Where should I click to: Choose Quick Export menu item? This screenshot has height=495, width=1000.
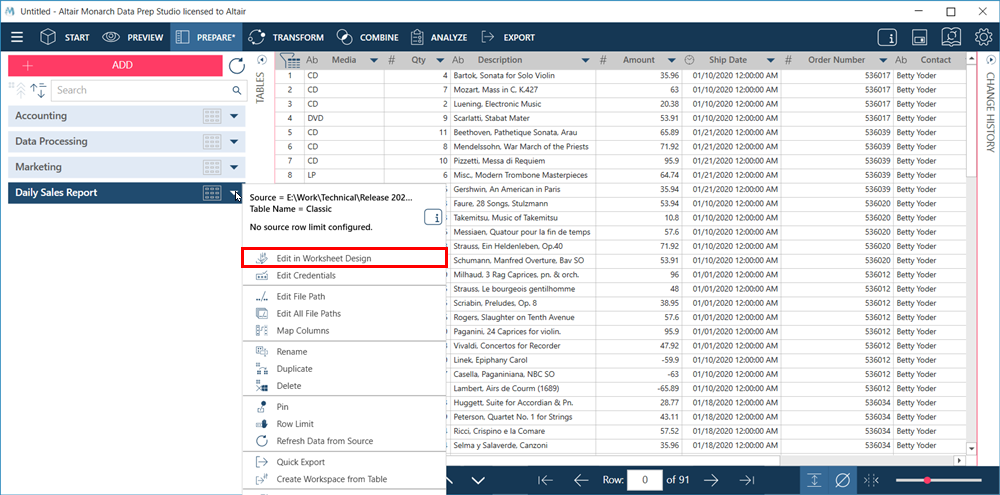[344, 462]
